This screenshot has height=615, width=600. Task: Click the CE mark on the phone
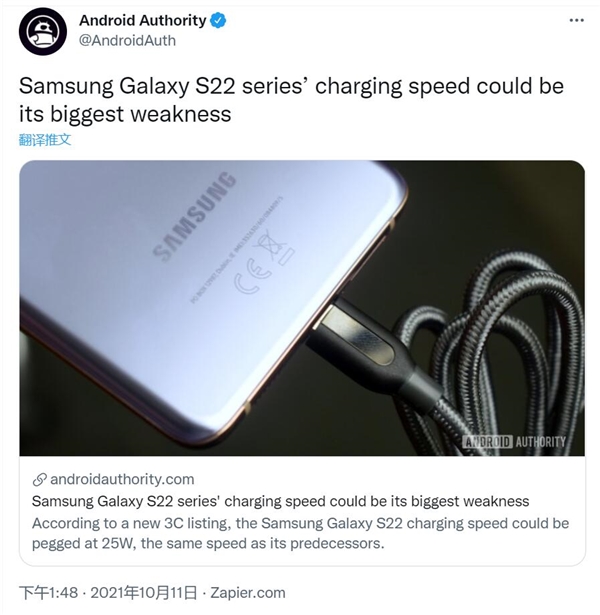253,278
